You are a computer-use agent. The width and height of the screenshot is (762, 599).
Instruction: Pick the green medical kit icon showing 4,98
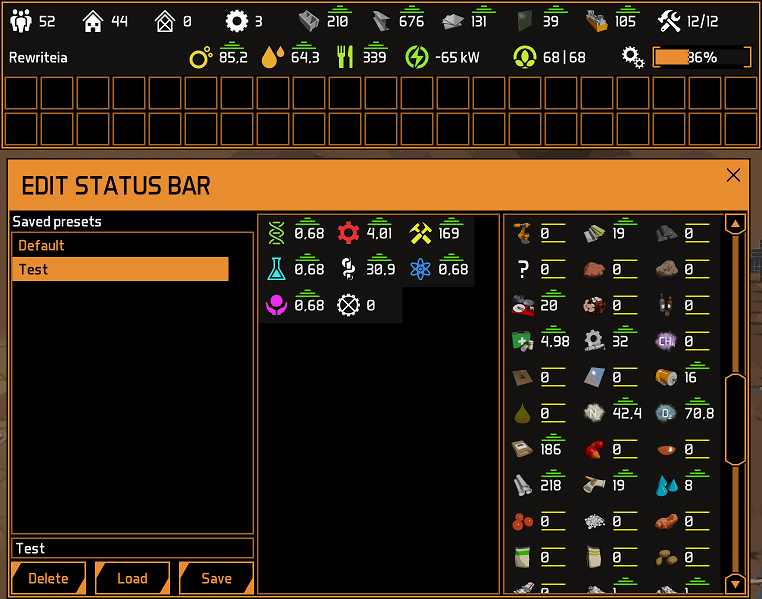point(523,341)
